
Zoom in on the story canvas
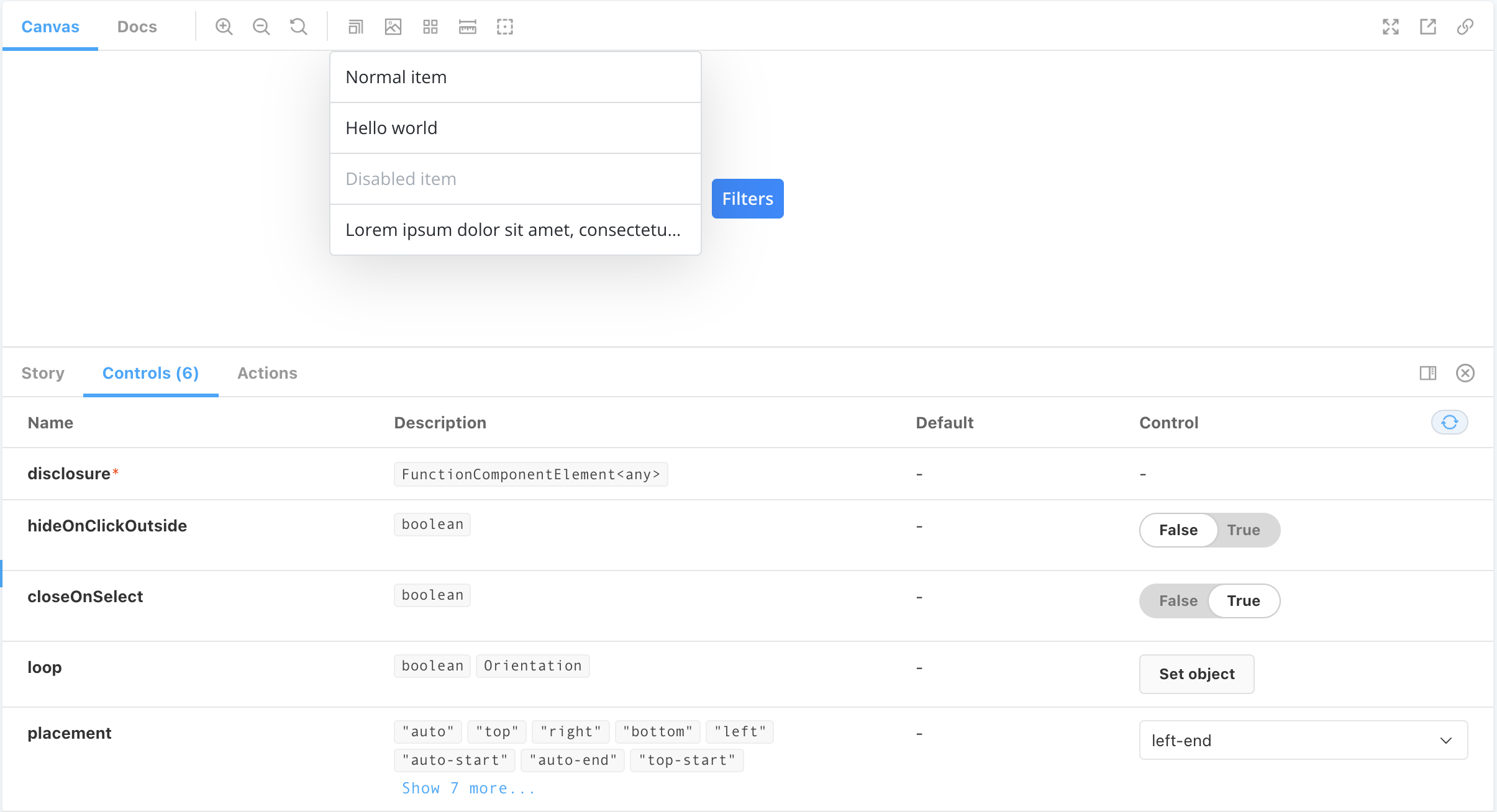click(x=224, y=27)
